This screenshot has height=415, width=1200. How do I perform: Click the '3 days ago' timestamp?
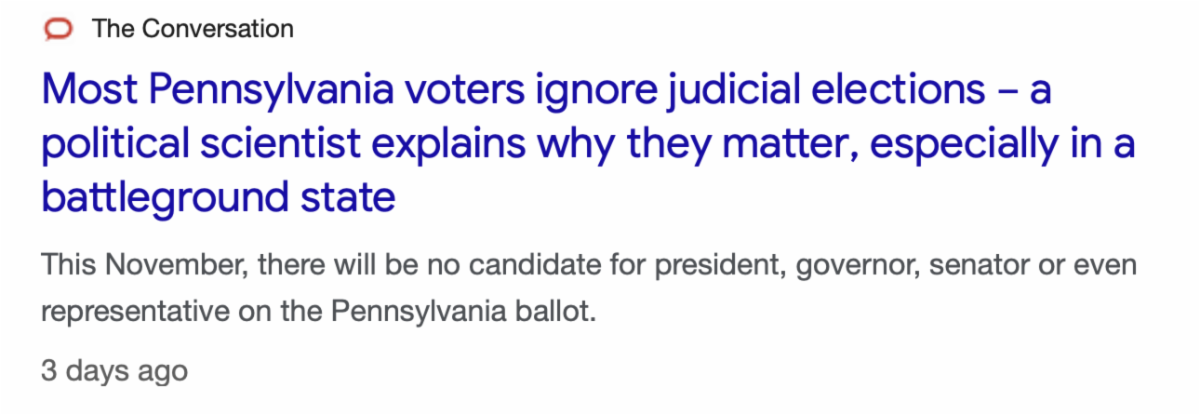[114, 371]
